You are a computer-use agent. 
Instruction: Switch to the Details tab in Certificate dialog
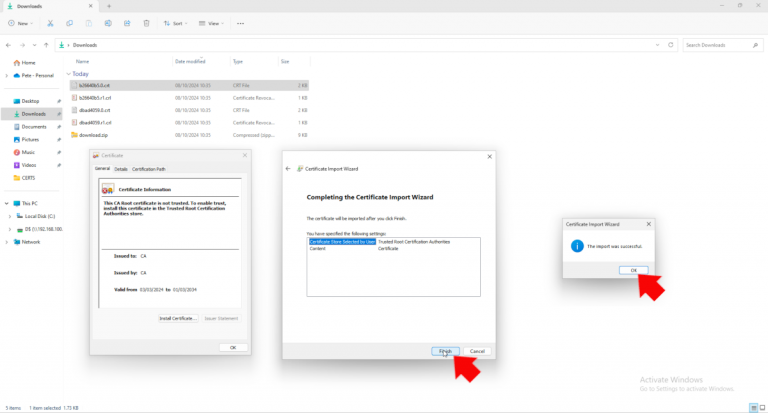[x=121, y=169]
